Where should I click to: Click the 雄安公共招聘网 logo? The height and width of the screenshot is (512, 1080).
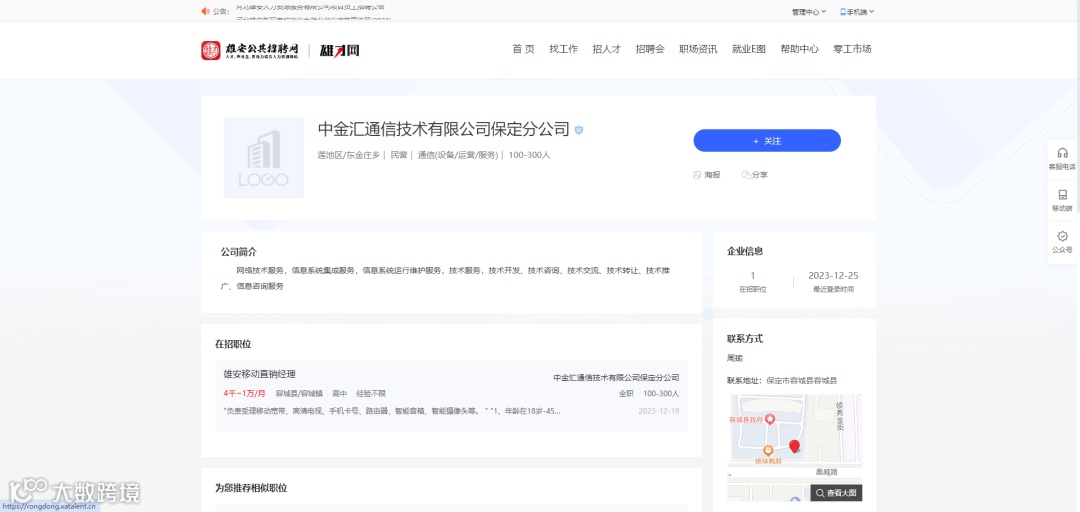point(250,50)
